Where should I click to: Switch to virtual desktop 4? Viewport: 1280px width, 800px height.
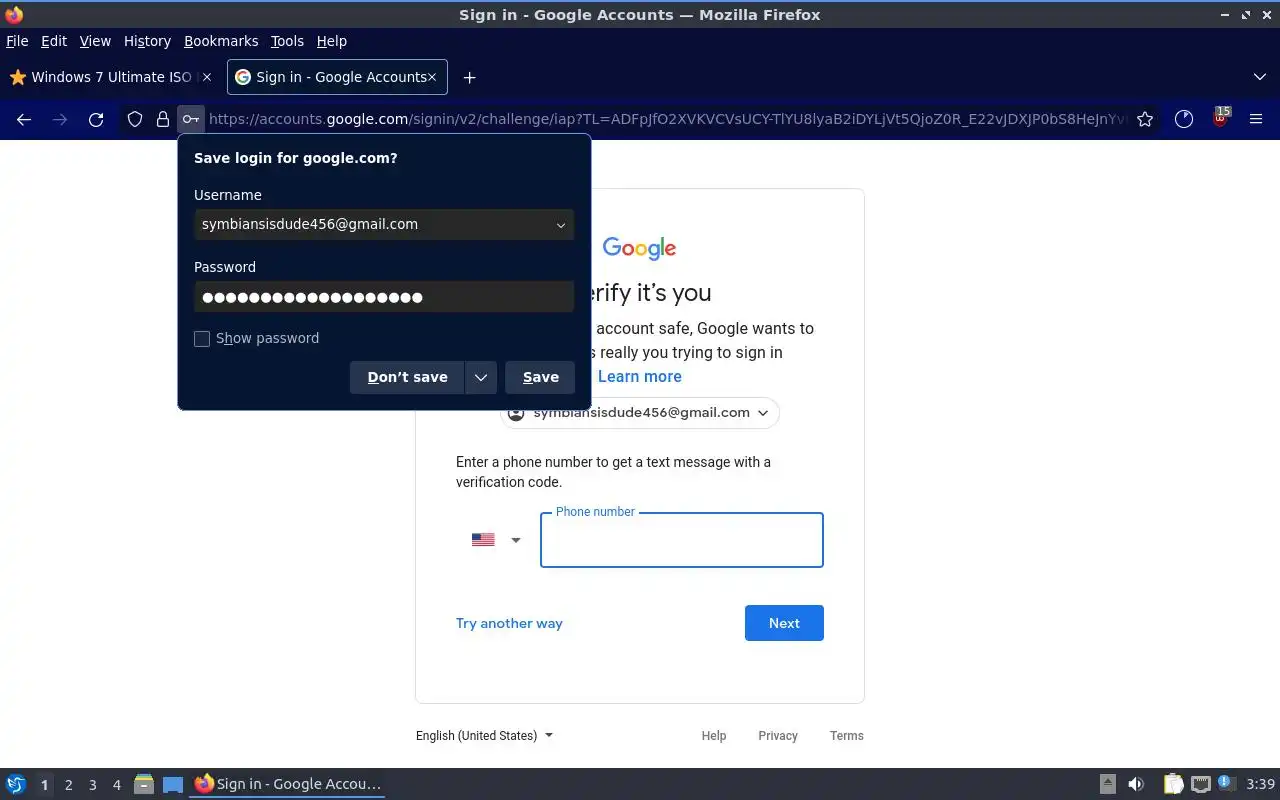click(x=116, y=785)
